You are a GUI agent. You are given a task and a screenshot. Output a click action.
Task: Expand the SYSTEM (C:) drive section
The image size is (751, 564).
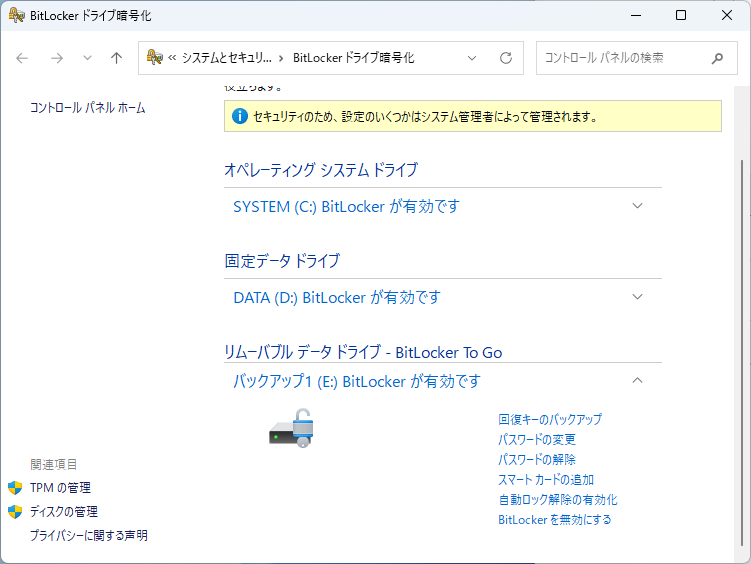(638, 206)
